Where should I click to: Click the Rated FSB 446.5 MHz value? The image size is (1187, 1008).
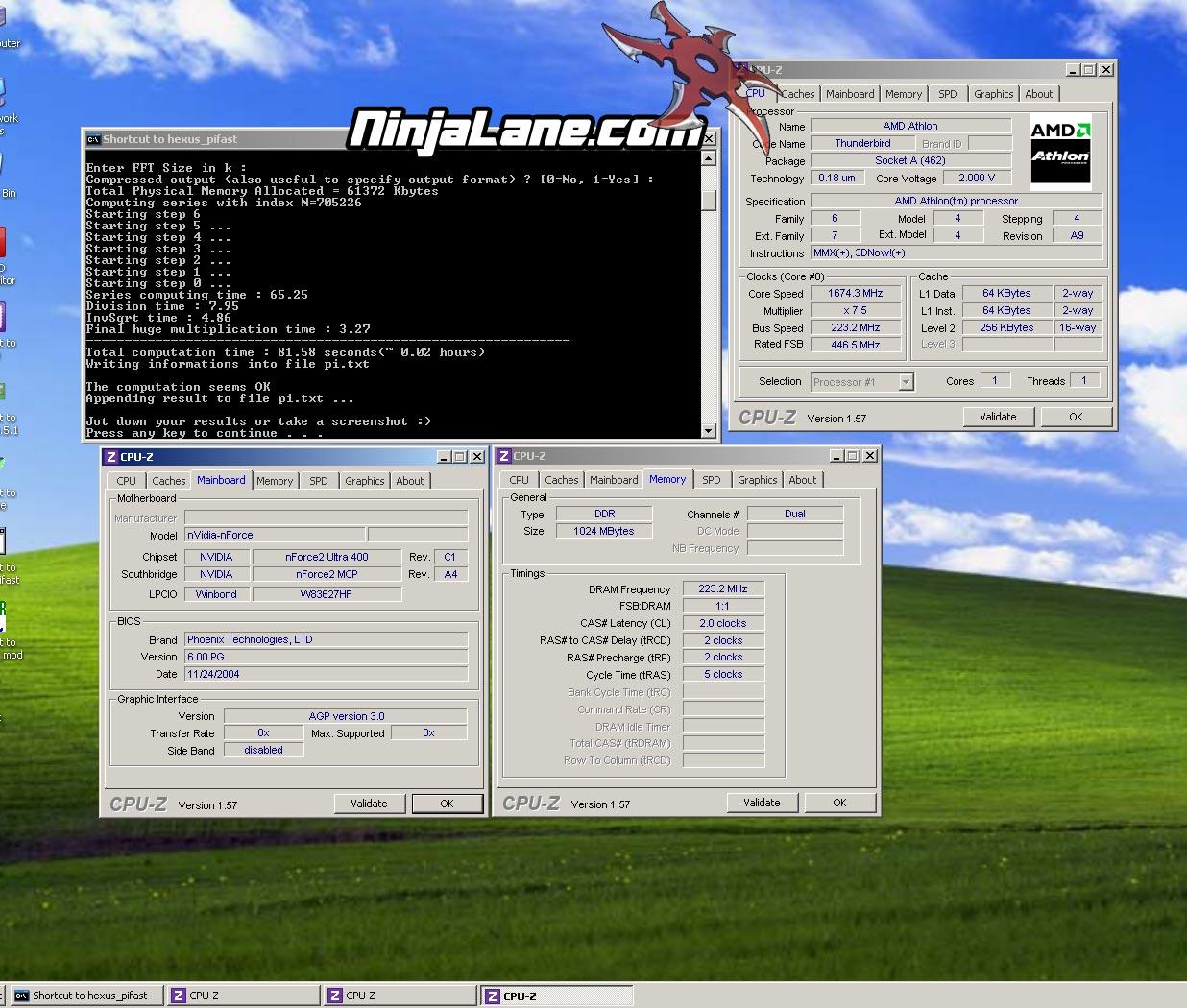click(856, 345)
